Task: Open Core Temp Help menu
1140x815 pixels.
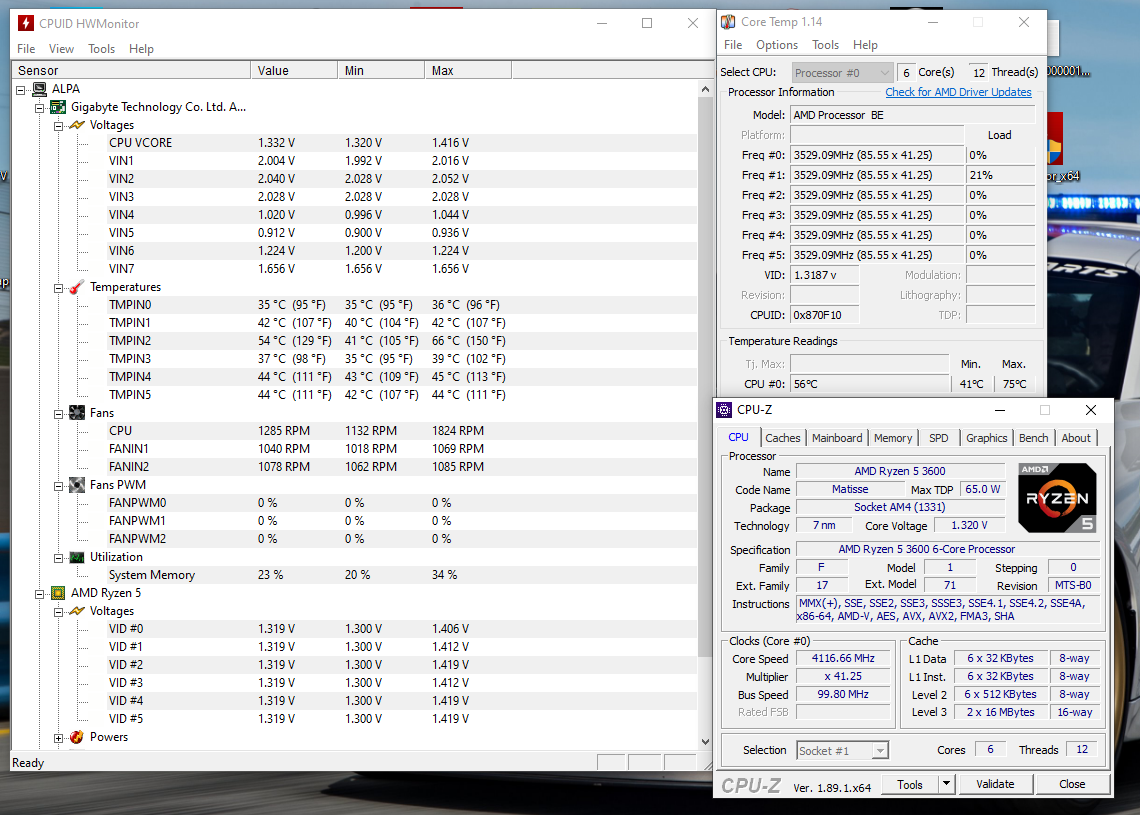Action: click(x=865, y=45)
